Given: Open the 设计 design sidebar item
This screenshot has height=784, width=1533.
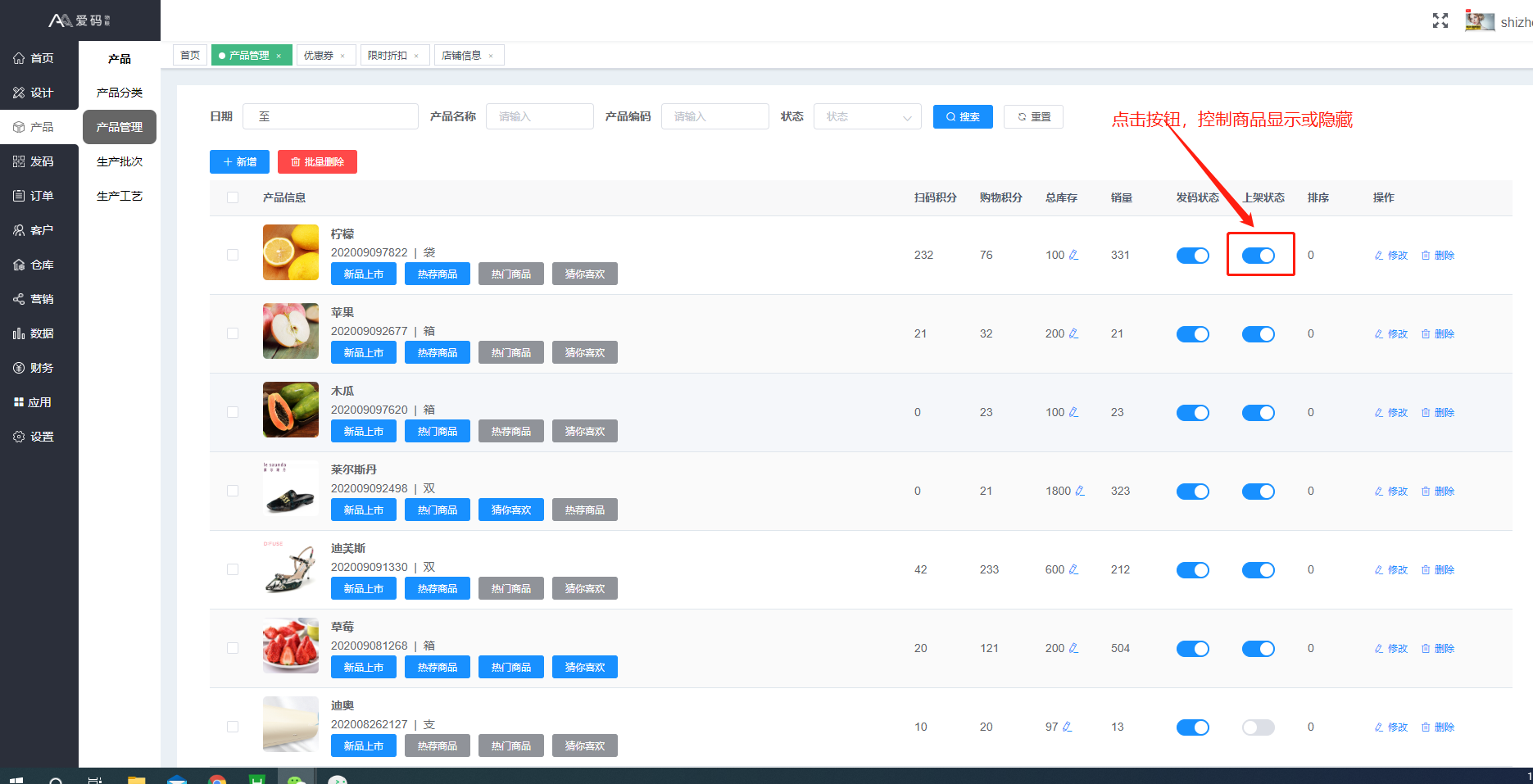Looking at the screenshot, I should (33, 93).
